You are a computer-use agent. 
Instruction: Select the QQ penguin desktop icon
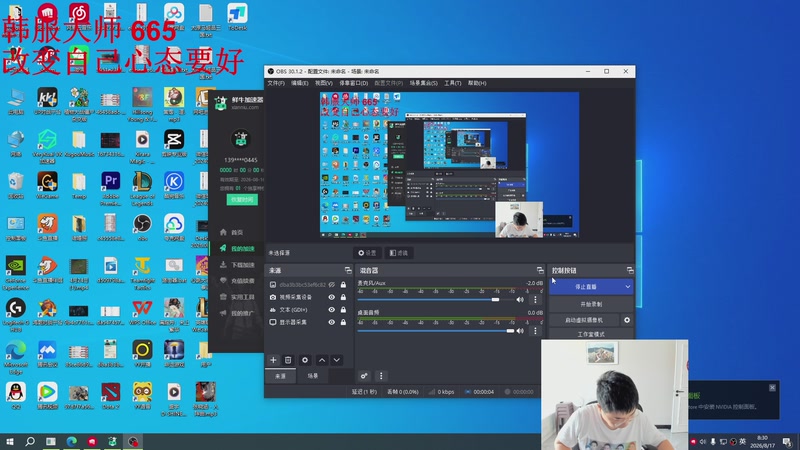(15, 396)
